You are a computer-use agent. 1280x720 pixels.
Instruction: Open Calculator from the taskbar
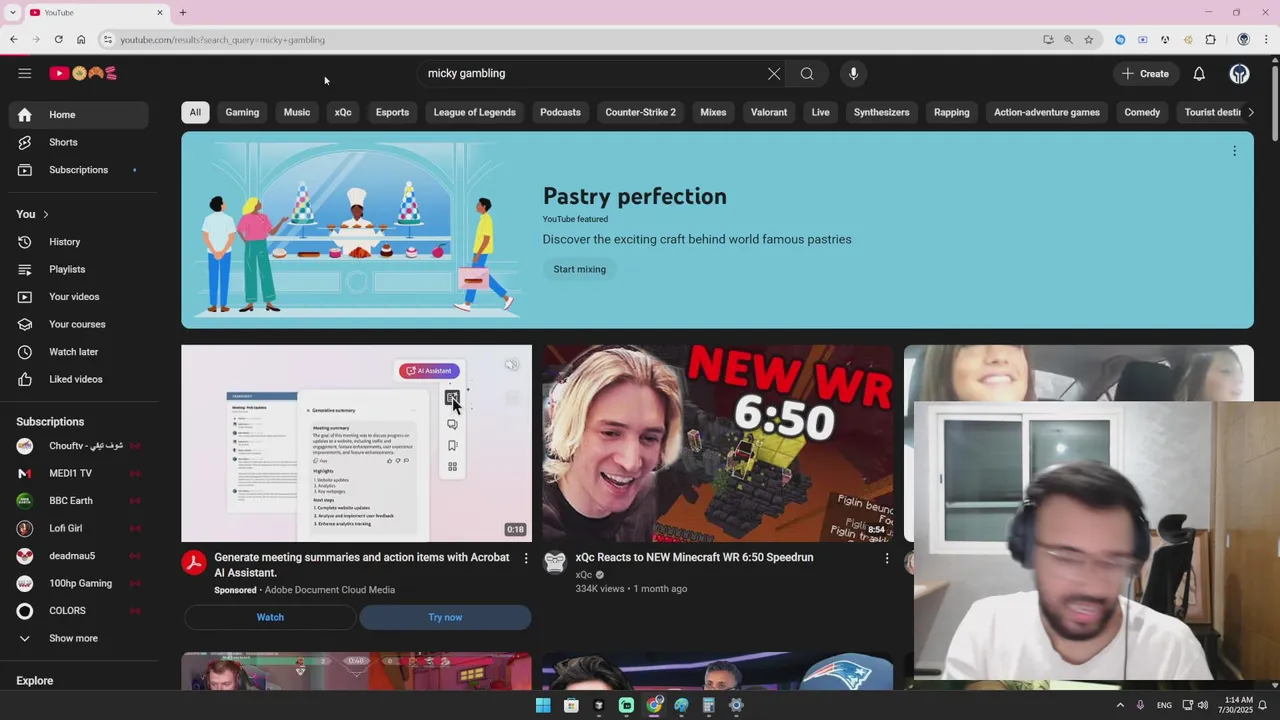708,705
